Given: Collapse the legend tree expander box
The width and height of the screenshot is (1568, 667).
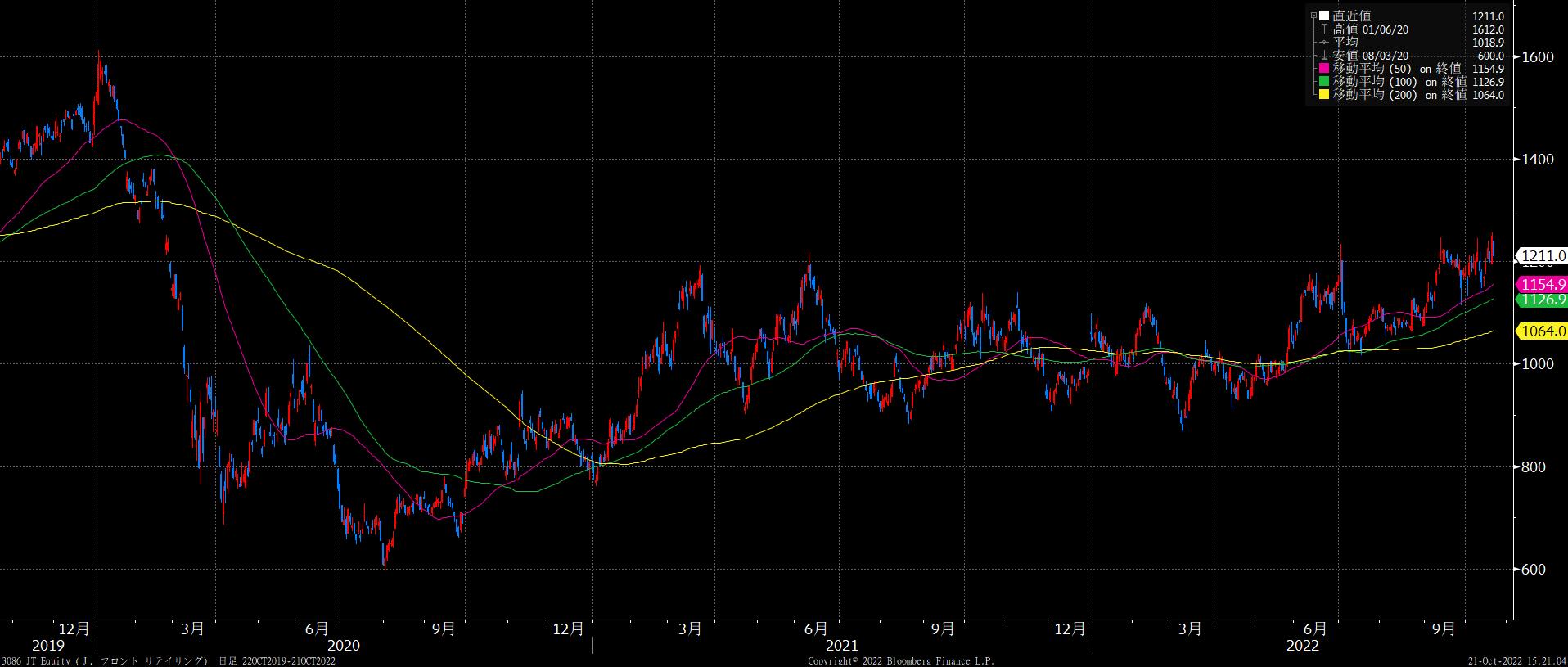Looking at the screenshot, I should pyautogui.click(x=1313, y=16).
